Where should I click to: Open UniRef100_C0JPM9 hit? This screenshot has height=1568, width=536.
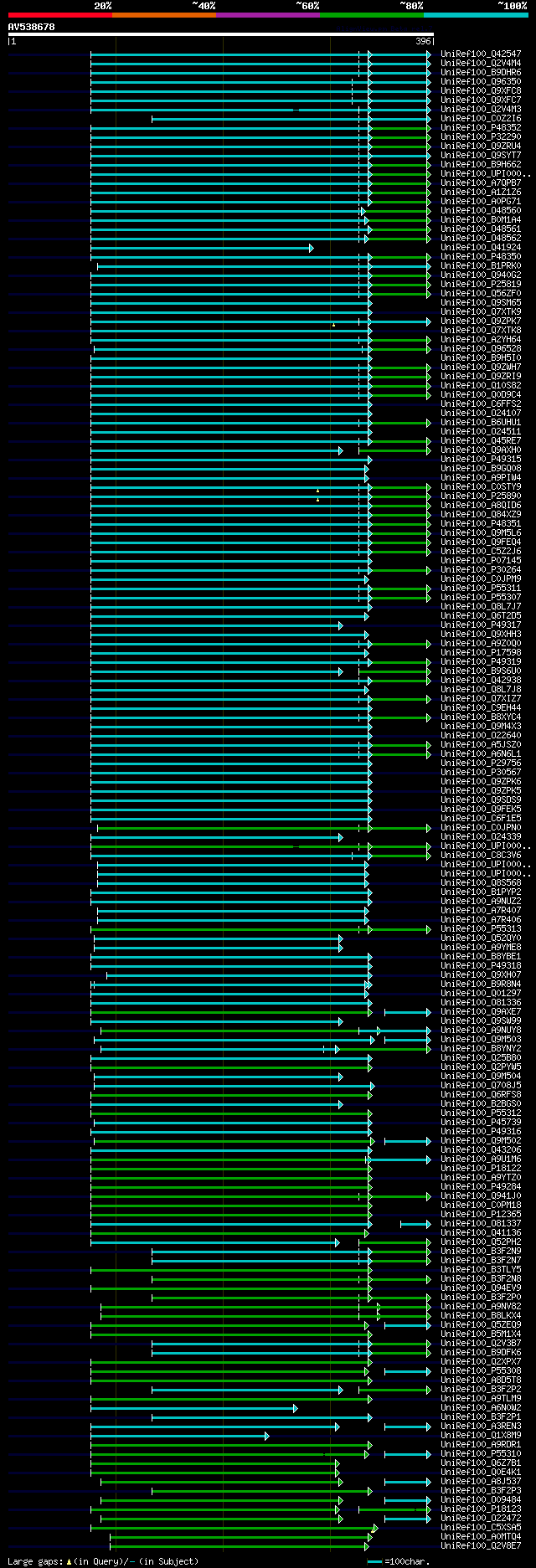click(x=481, y=578)
